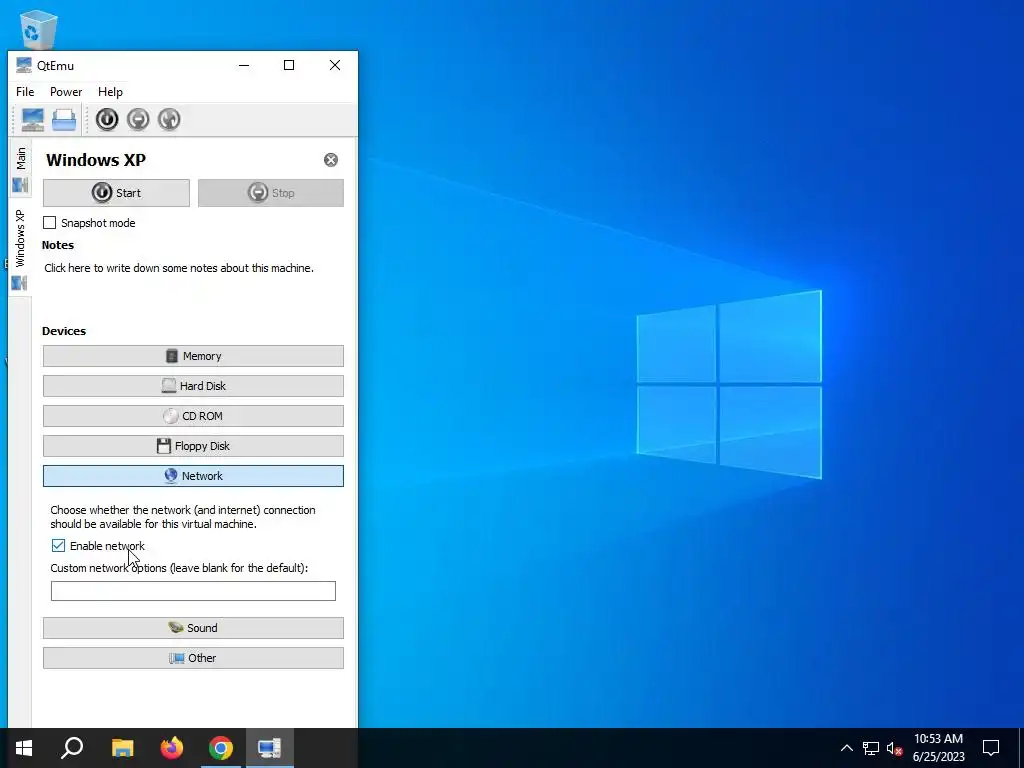Enable Snapshot mode checkbox
Screen dimensions: 1024x768
[50, 223]
